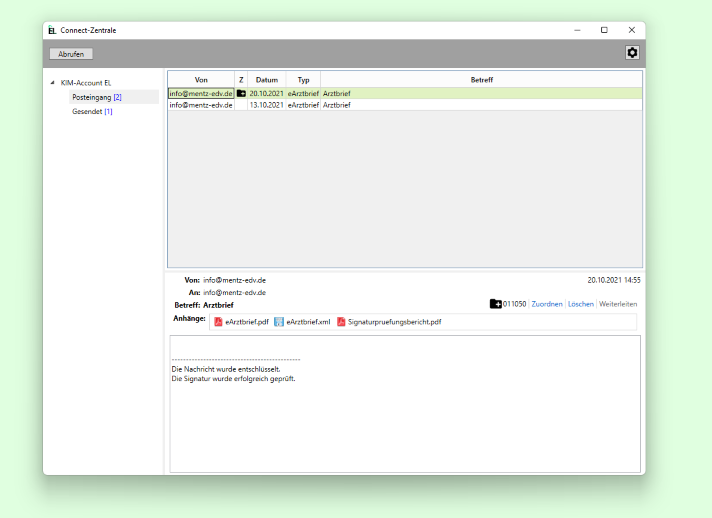Sort by the Typ column header

[x=303, y=79]
